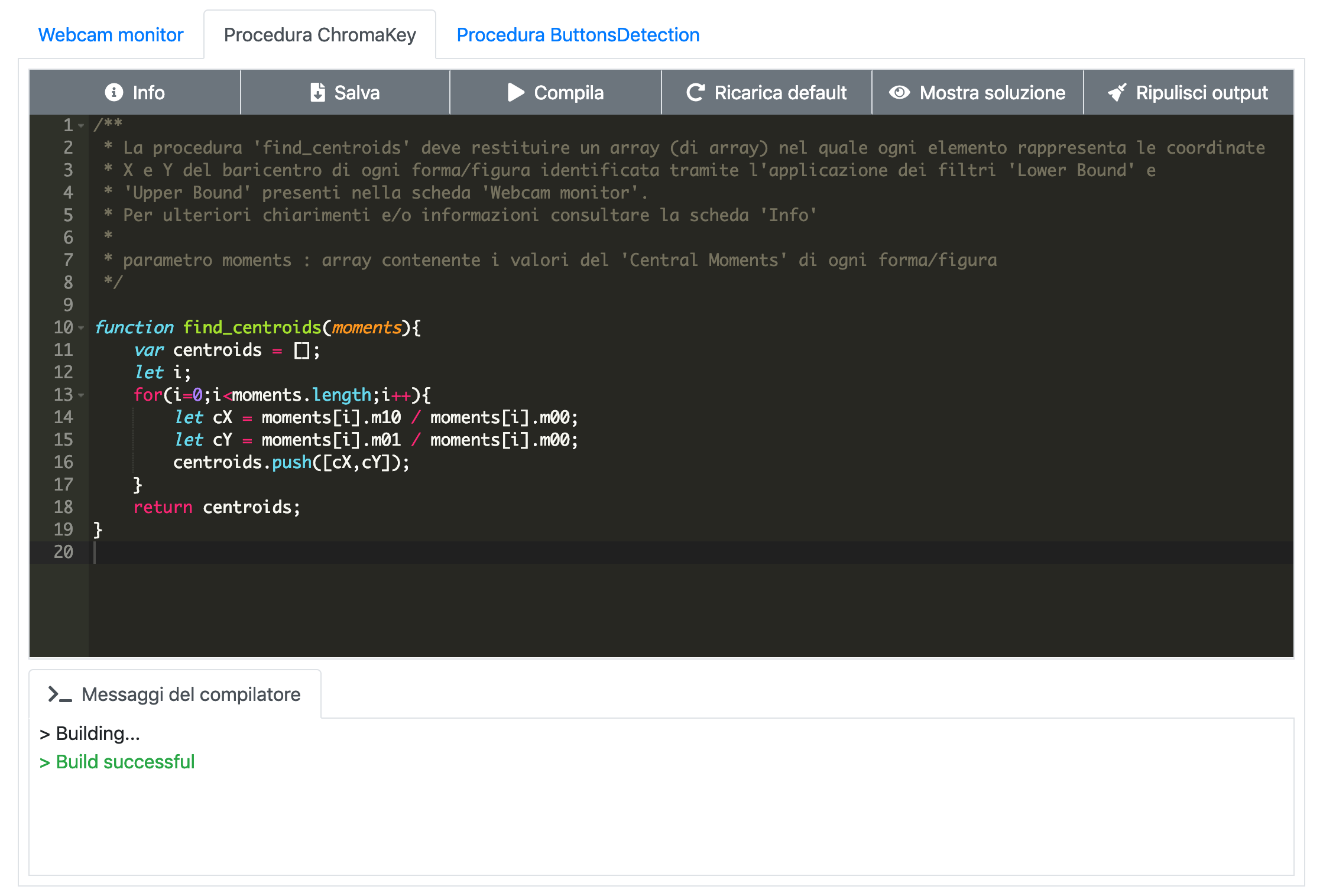The width and height of the screenshot is (1323, 896).
Task: Collapse the comment block fold arrow at line 1
Action: coord(82,125)
